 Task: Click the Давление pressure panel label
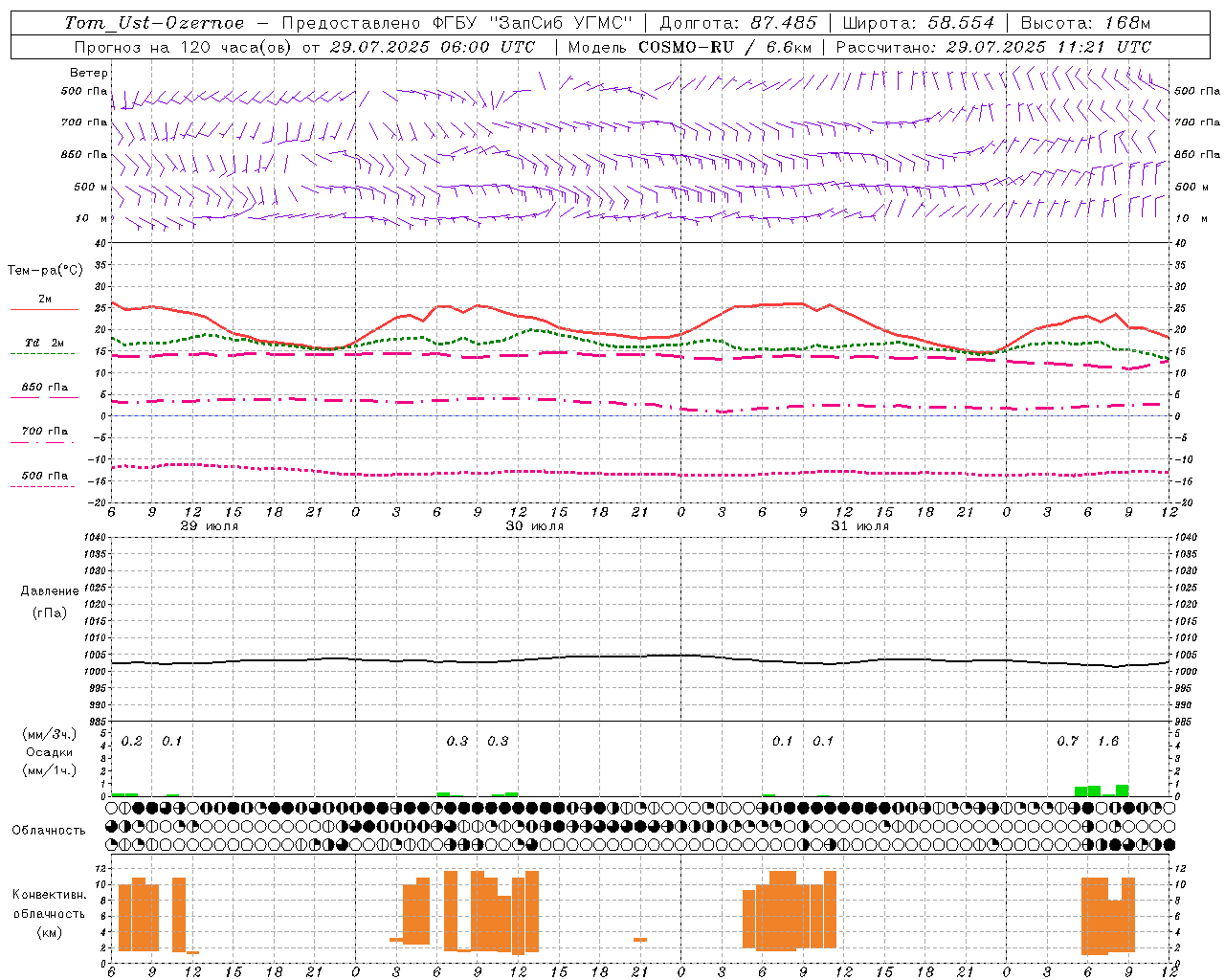[50, 591]
